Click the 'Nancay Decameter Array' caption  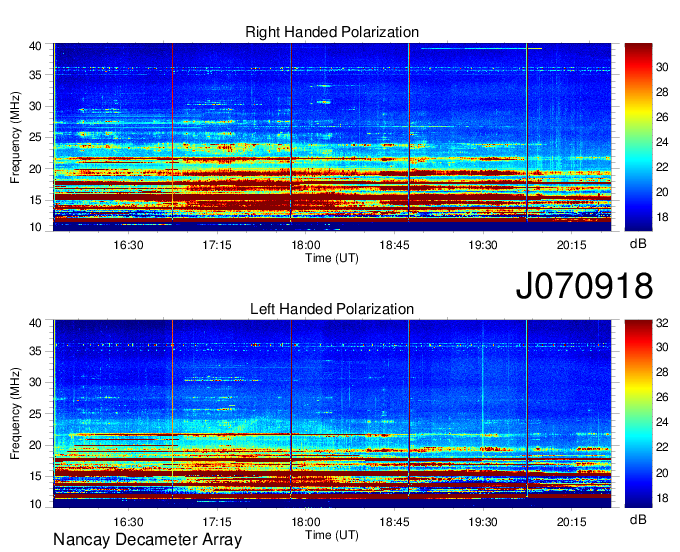(x=147, y=539)
